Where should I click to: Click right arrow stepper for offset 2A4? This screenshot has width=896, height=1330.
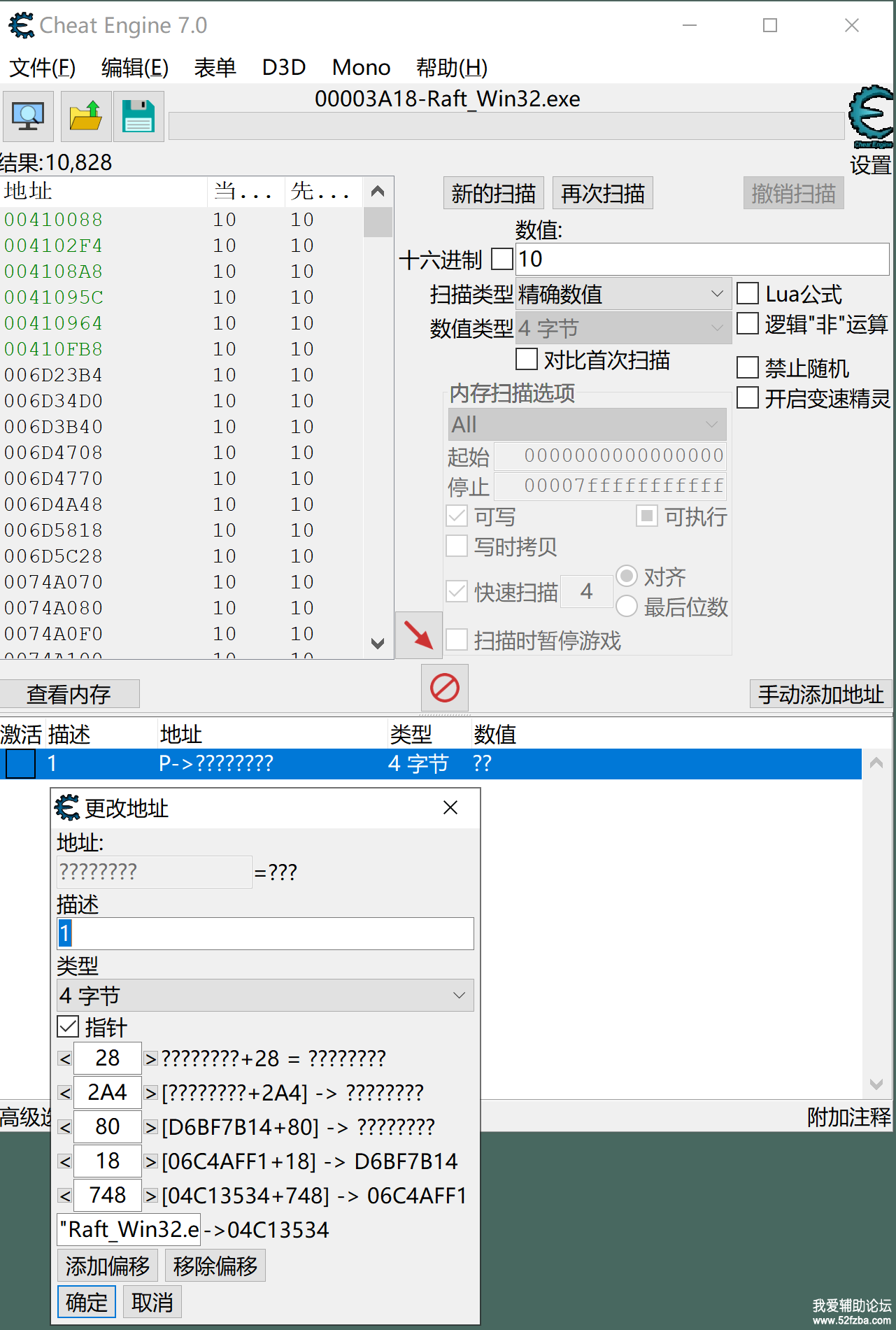[x=150, y=1093]
